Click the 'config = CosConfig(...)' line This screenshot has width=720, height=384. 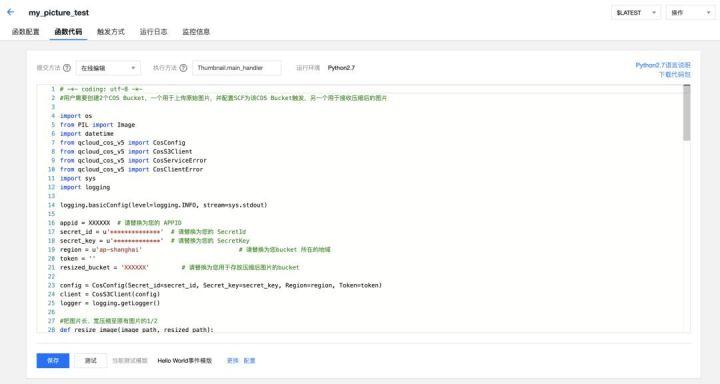[x=221, y=285]
